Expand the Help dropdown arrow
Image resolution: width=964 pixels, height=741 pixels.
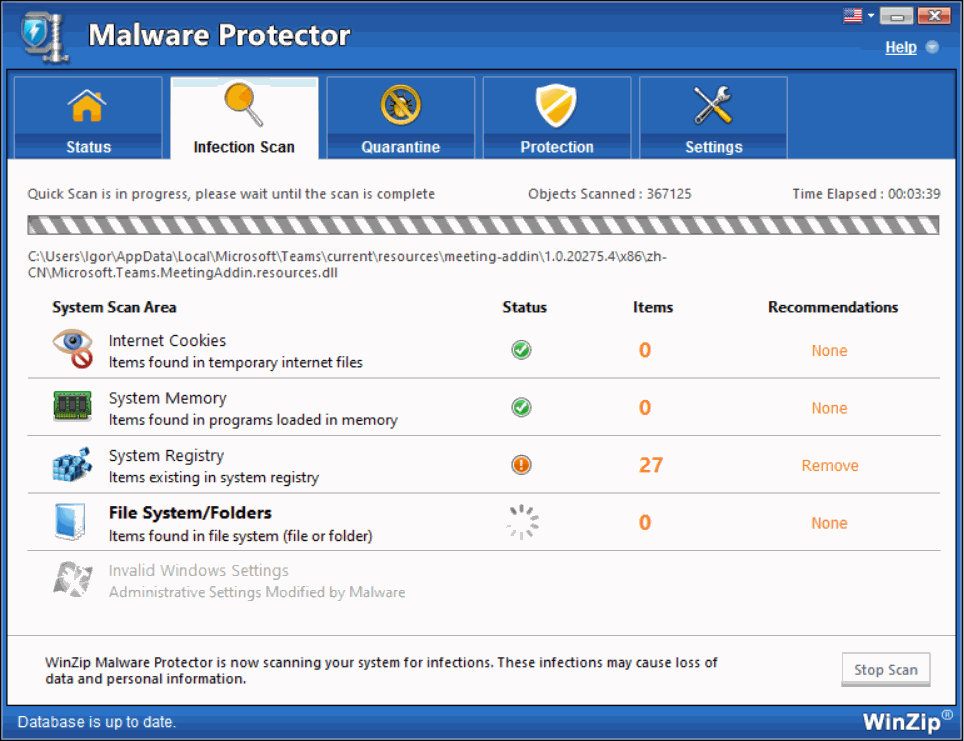tap(932, 48)
